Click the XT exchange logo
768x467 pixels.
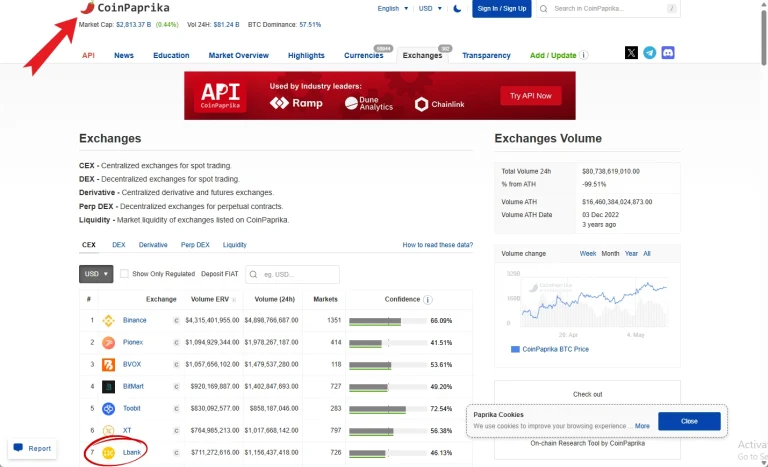click(108, 431)
